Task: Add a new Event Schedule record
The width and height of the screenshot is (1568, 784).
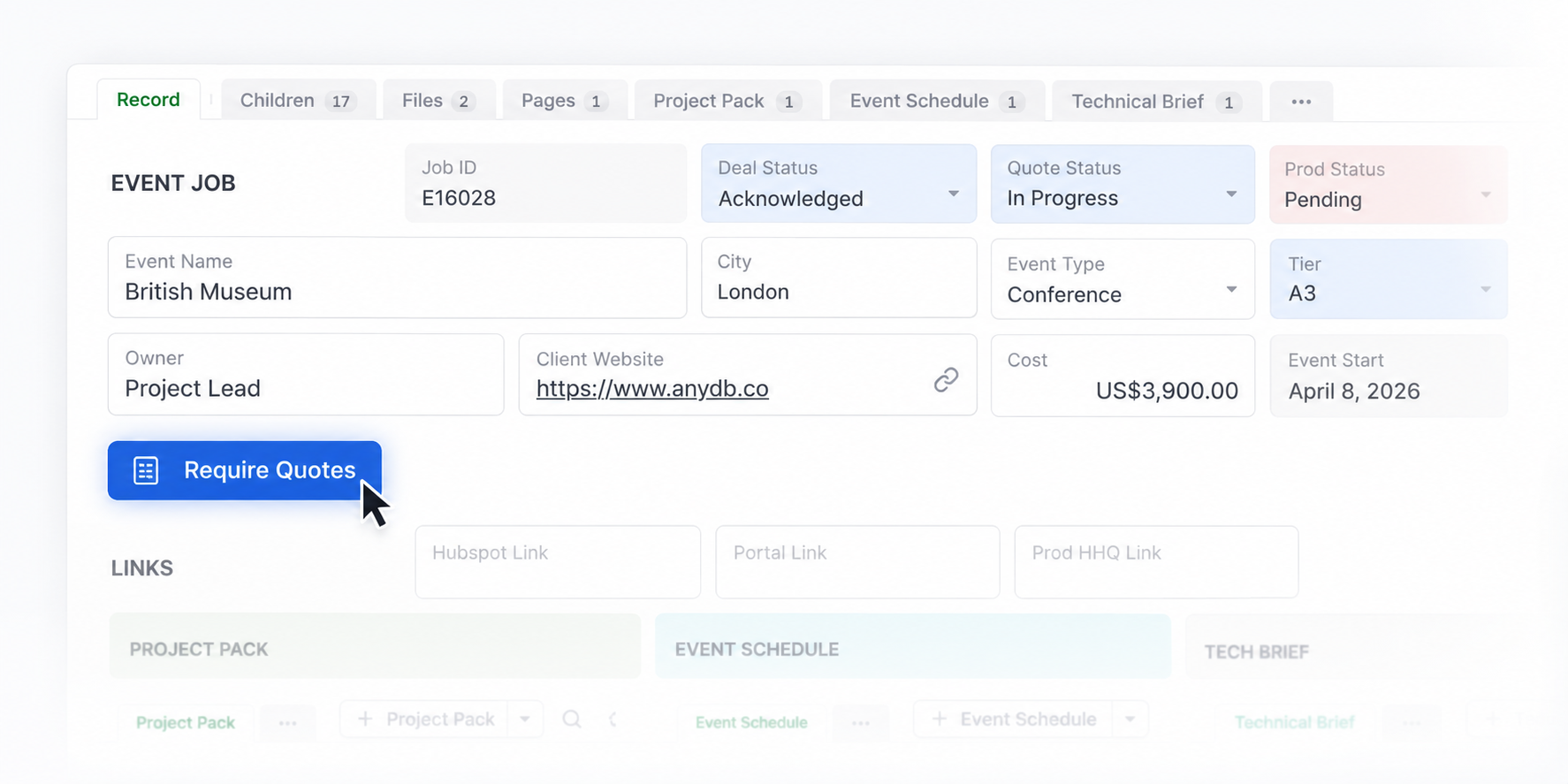Action: [x=1014, y=719]
